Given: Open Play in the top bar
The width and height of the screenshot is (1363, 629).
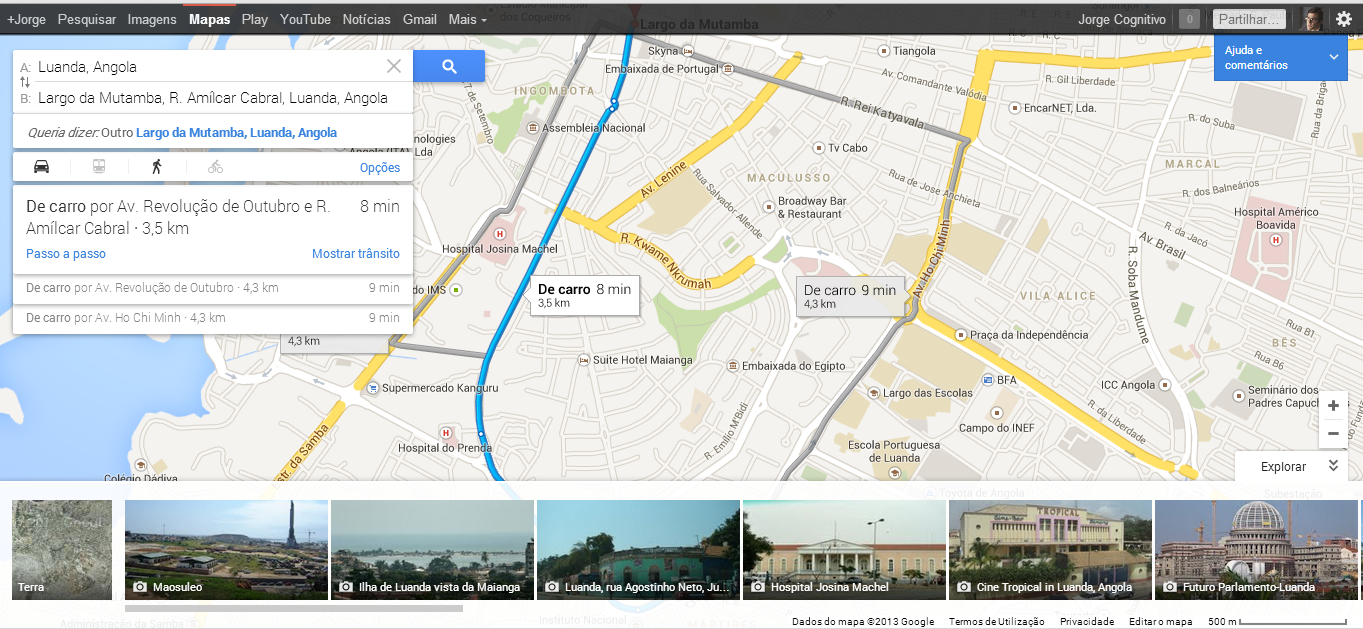Looking at the screenshot, I should click(255, 19).
